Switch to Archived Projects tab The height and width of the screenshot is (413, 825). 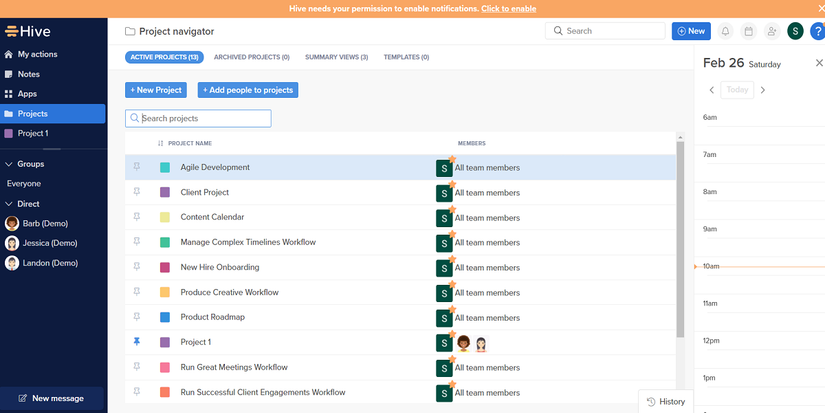(251, 57)
